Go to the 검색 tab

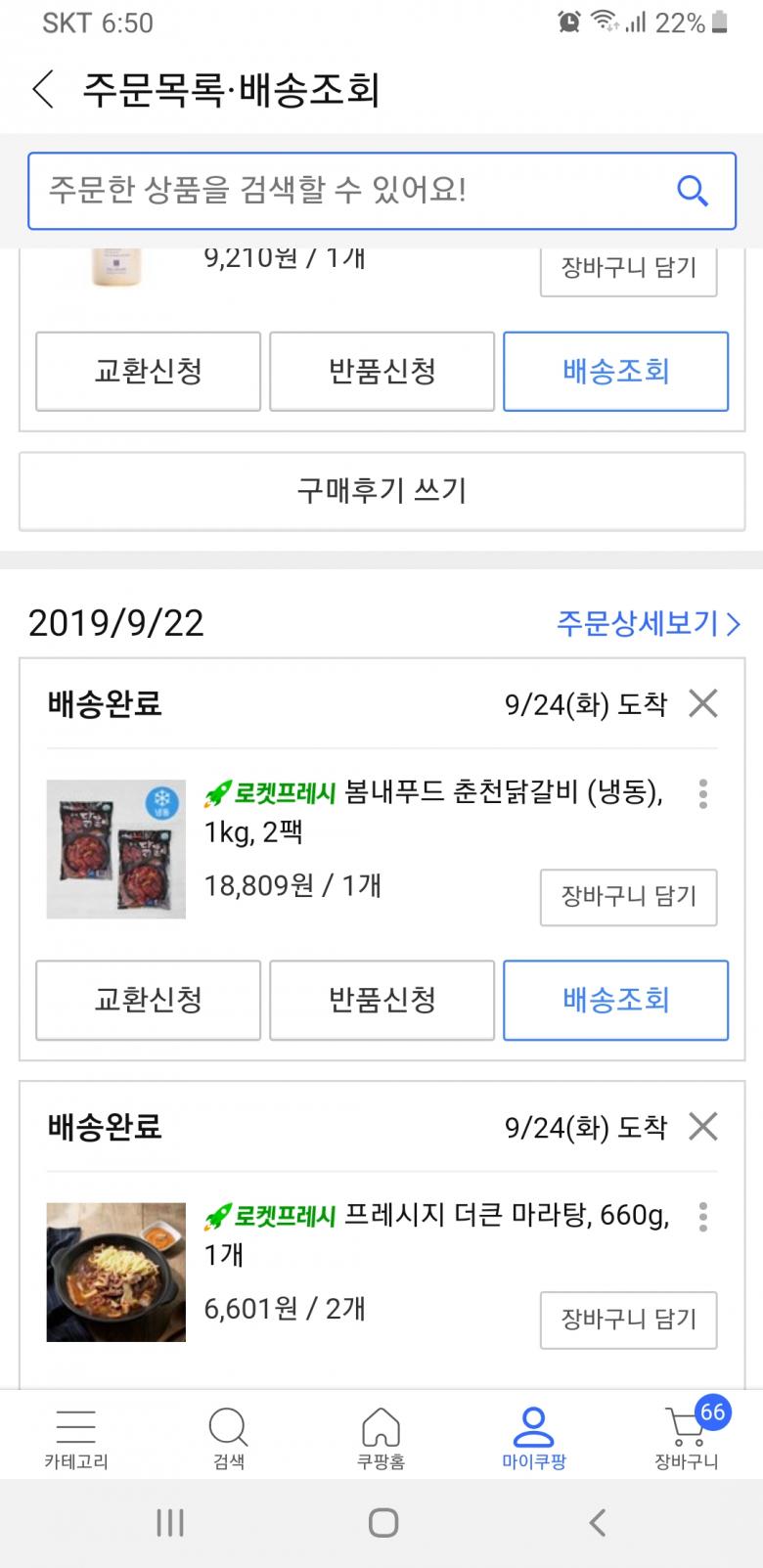228,1438
